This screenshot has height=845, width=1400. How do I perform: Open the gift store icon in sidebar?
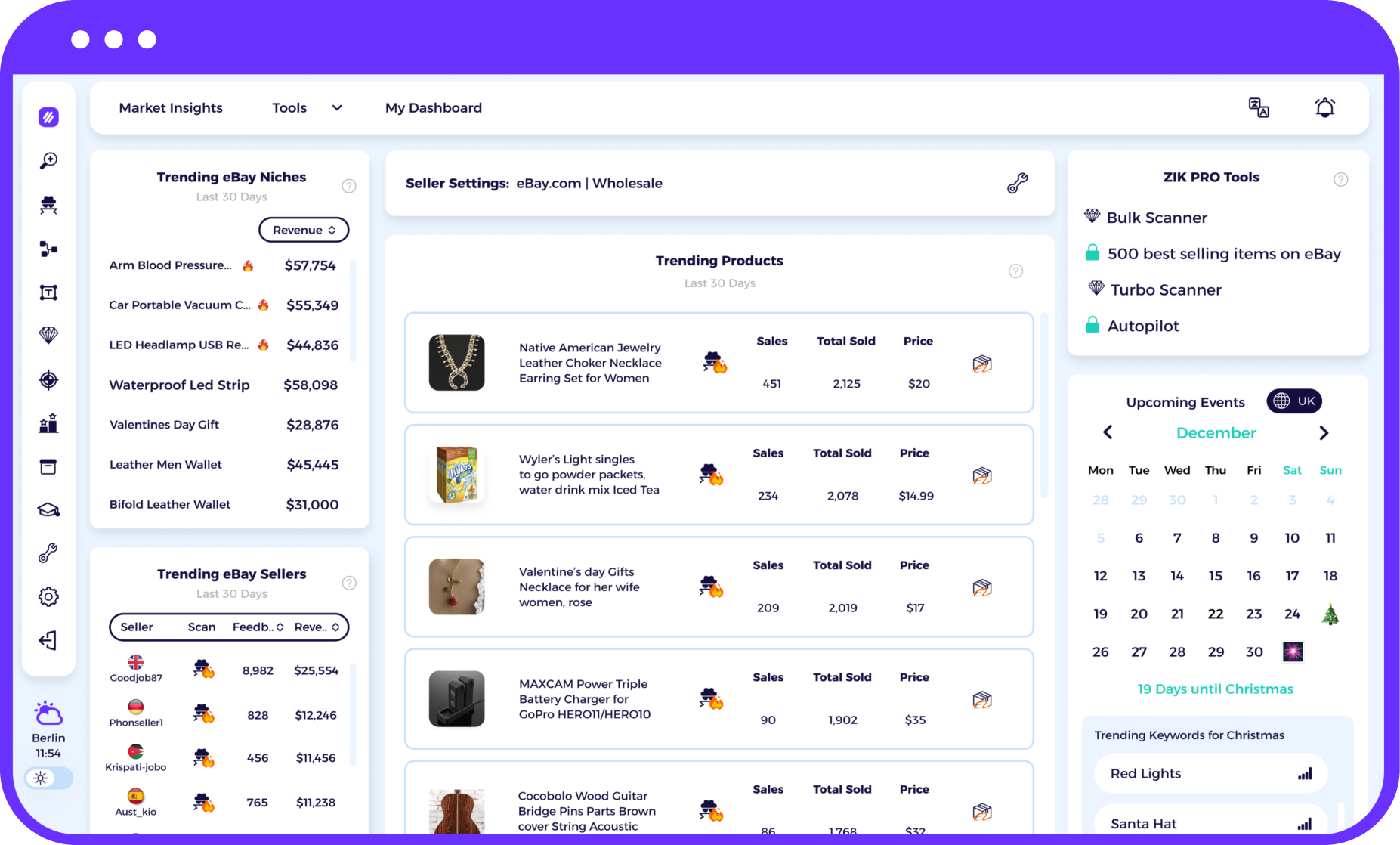click(x=48, y=423)
